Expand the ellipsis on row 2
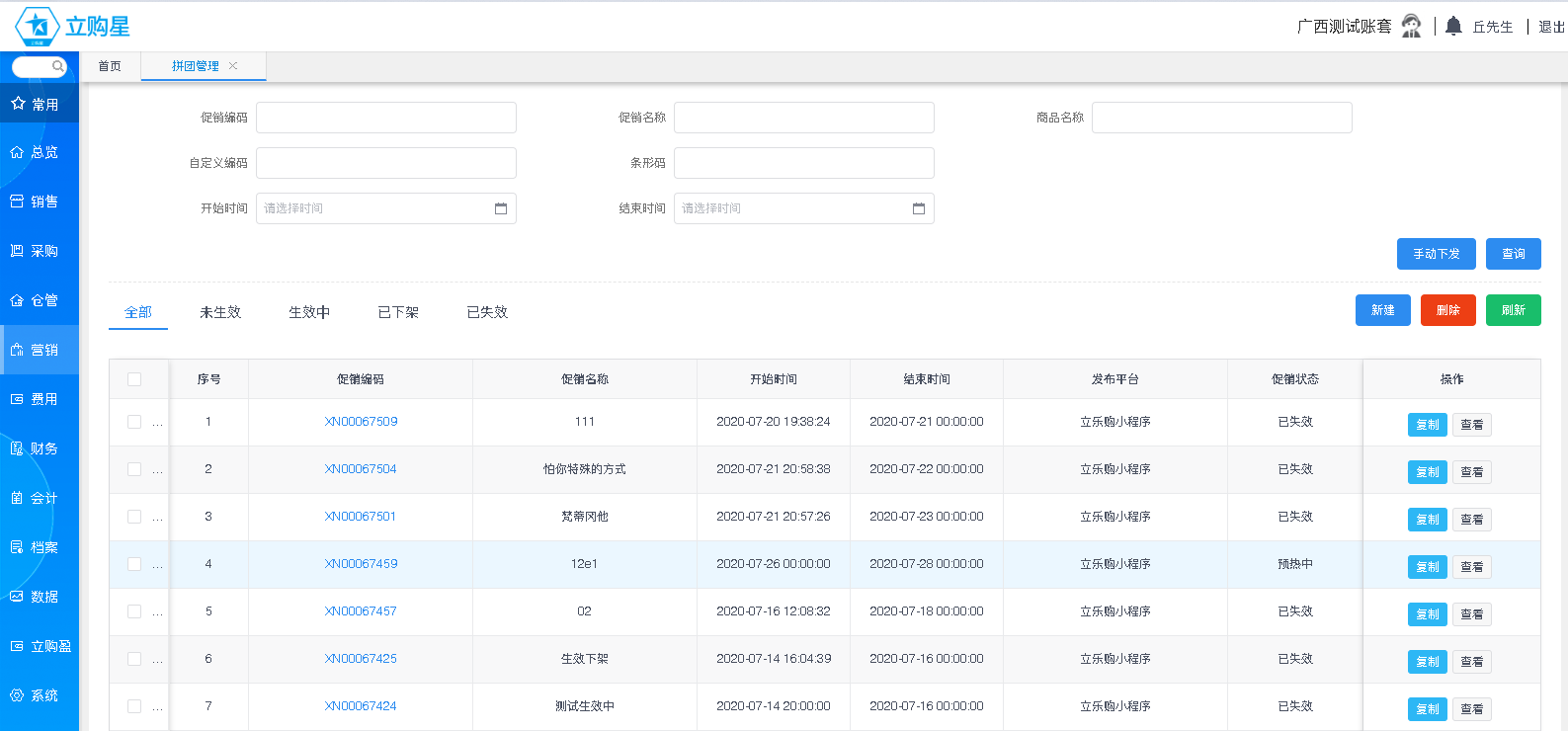The height and width of the screenshot is (731, 1568). pyautogui.click(x=158, y=470)
